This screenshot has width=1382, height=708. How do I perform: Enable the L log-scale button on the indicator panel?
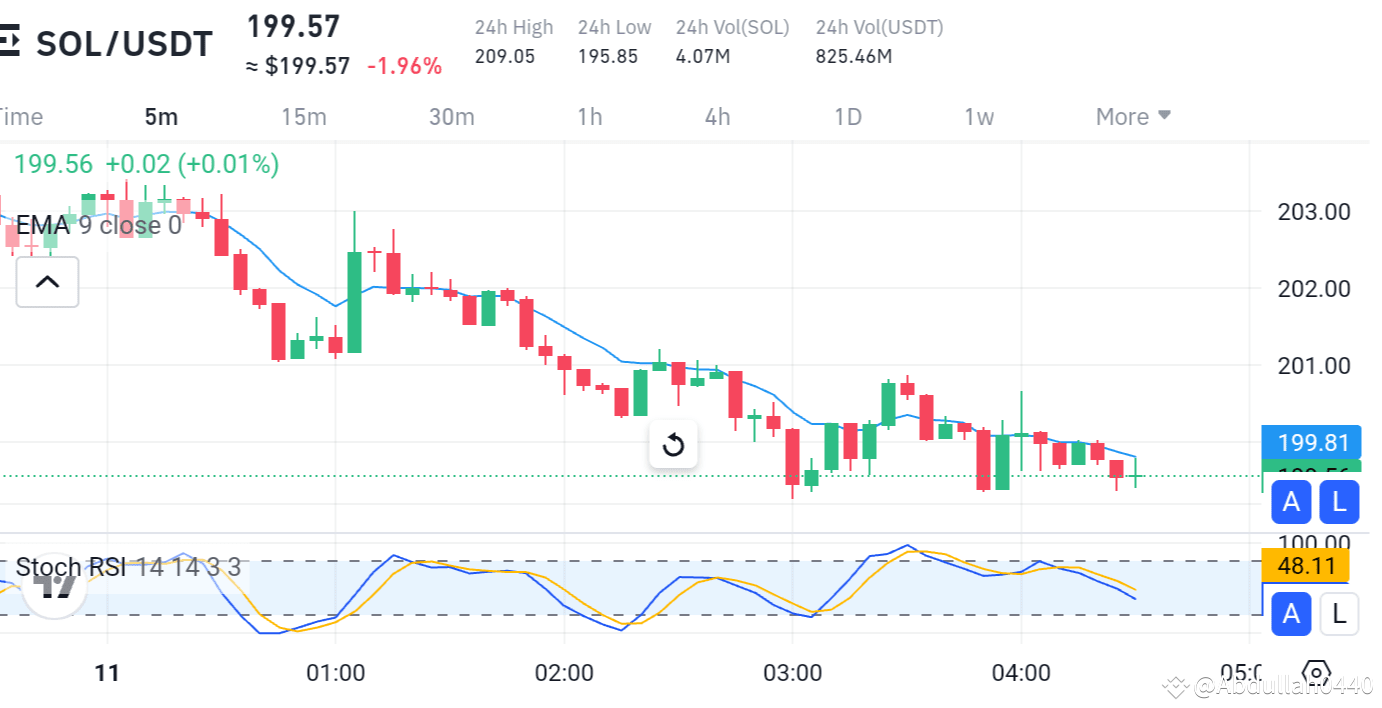(x=1339, y=613)
